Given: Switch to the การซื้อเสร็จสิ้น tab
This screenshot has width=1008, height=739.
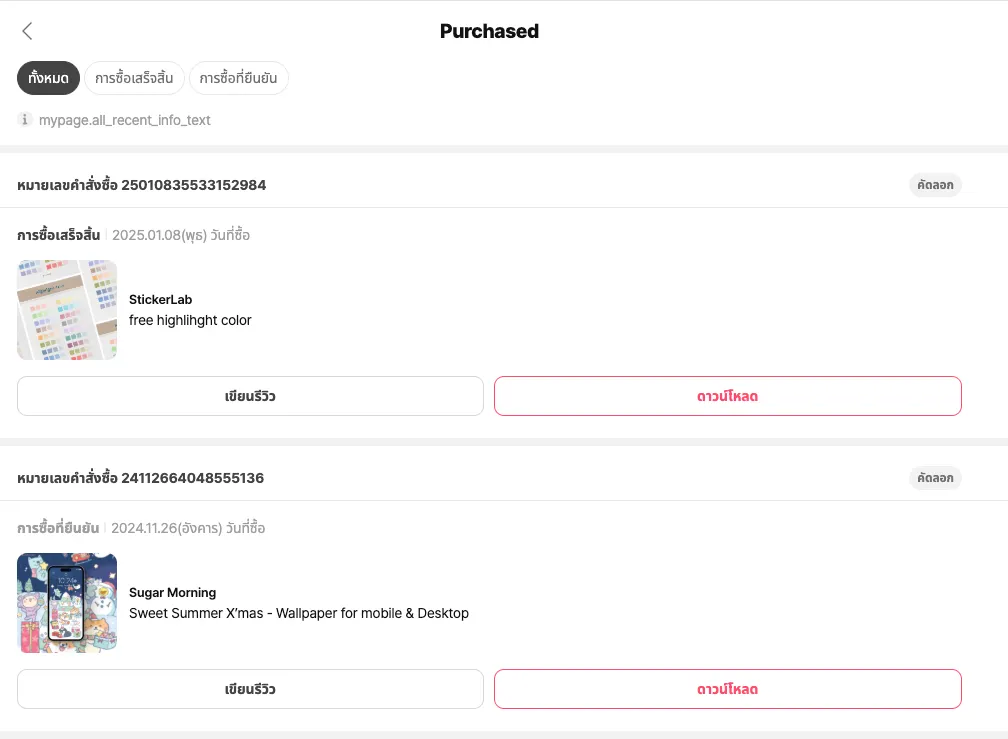Looking at the screenshot, I should pyautogui.click(x=134, y=78).
